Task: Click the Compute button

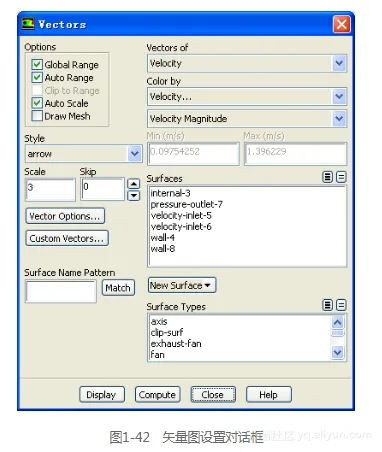Action: click(x=158, y=395)
